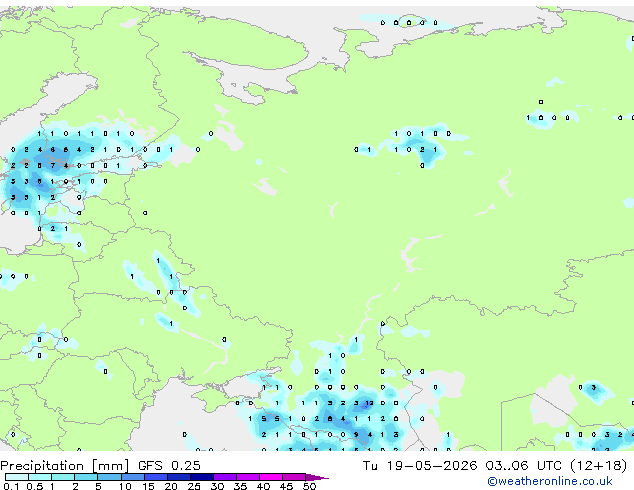Click the "(12+18)" forecast offset text
Screen dimensions: 634x490
point(599,465)
